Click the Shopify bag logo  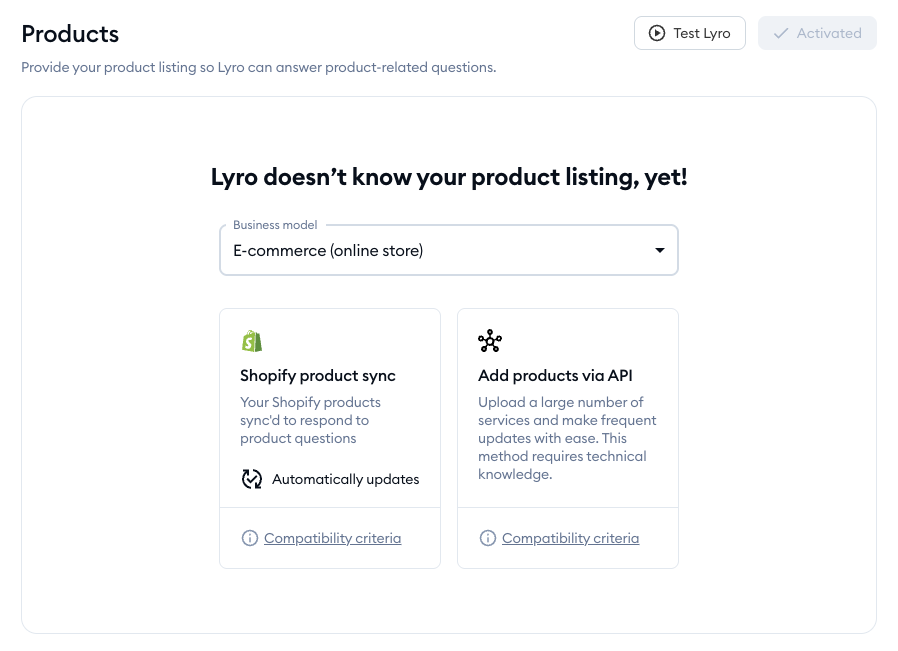pyautogui.click(x=252, y=341)
